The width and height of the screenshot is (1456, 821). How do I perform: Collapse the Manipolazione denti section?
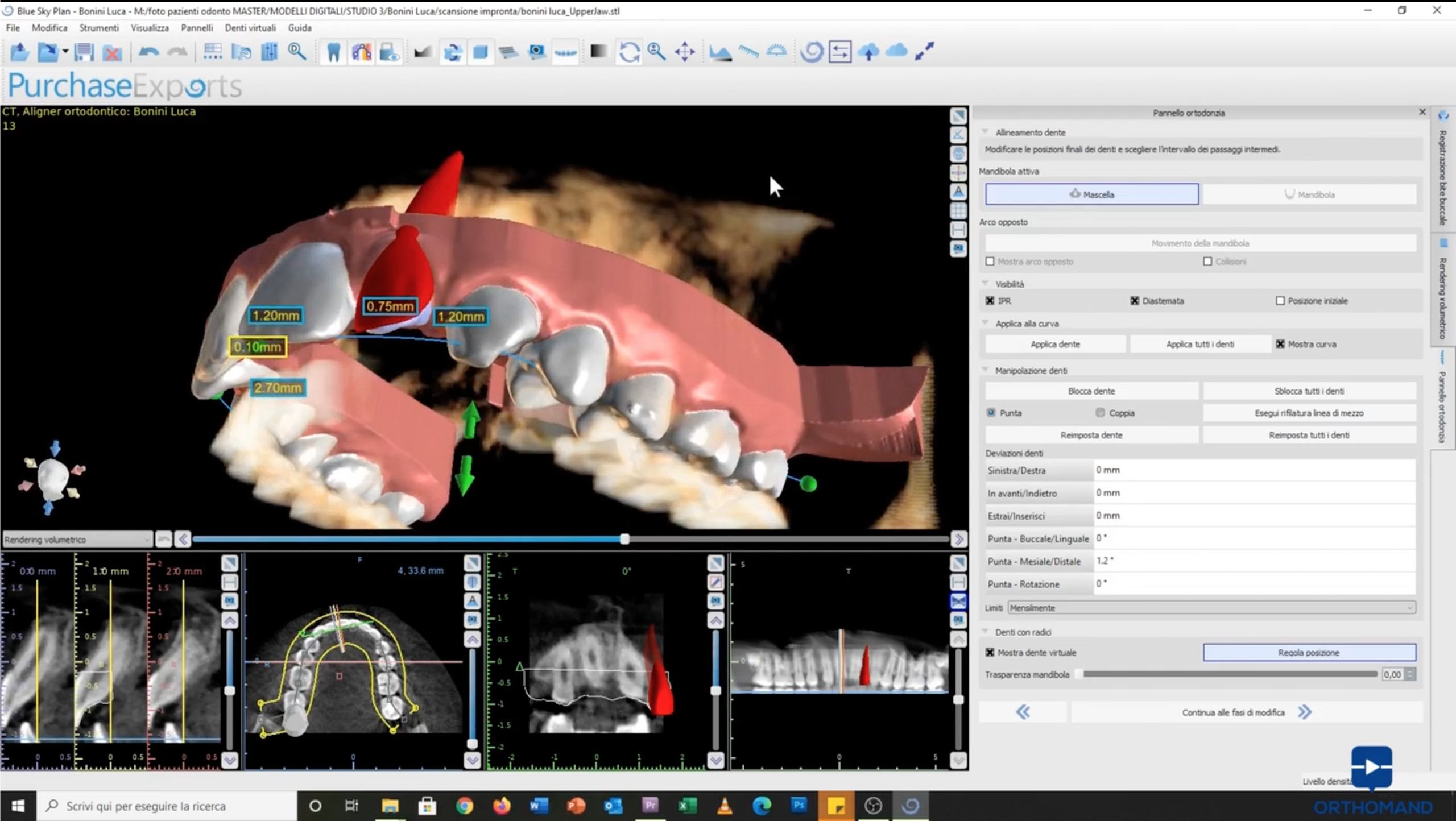click(986, 370)
